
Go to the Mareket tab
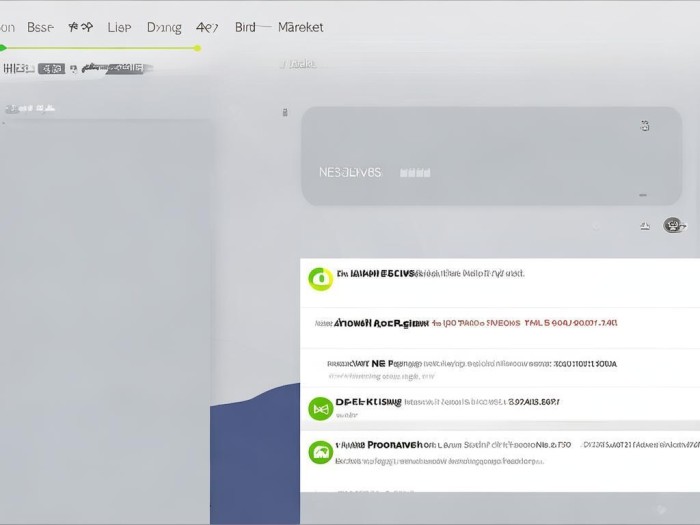[x=300, y=27]
